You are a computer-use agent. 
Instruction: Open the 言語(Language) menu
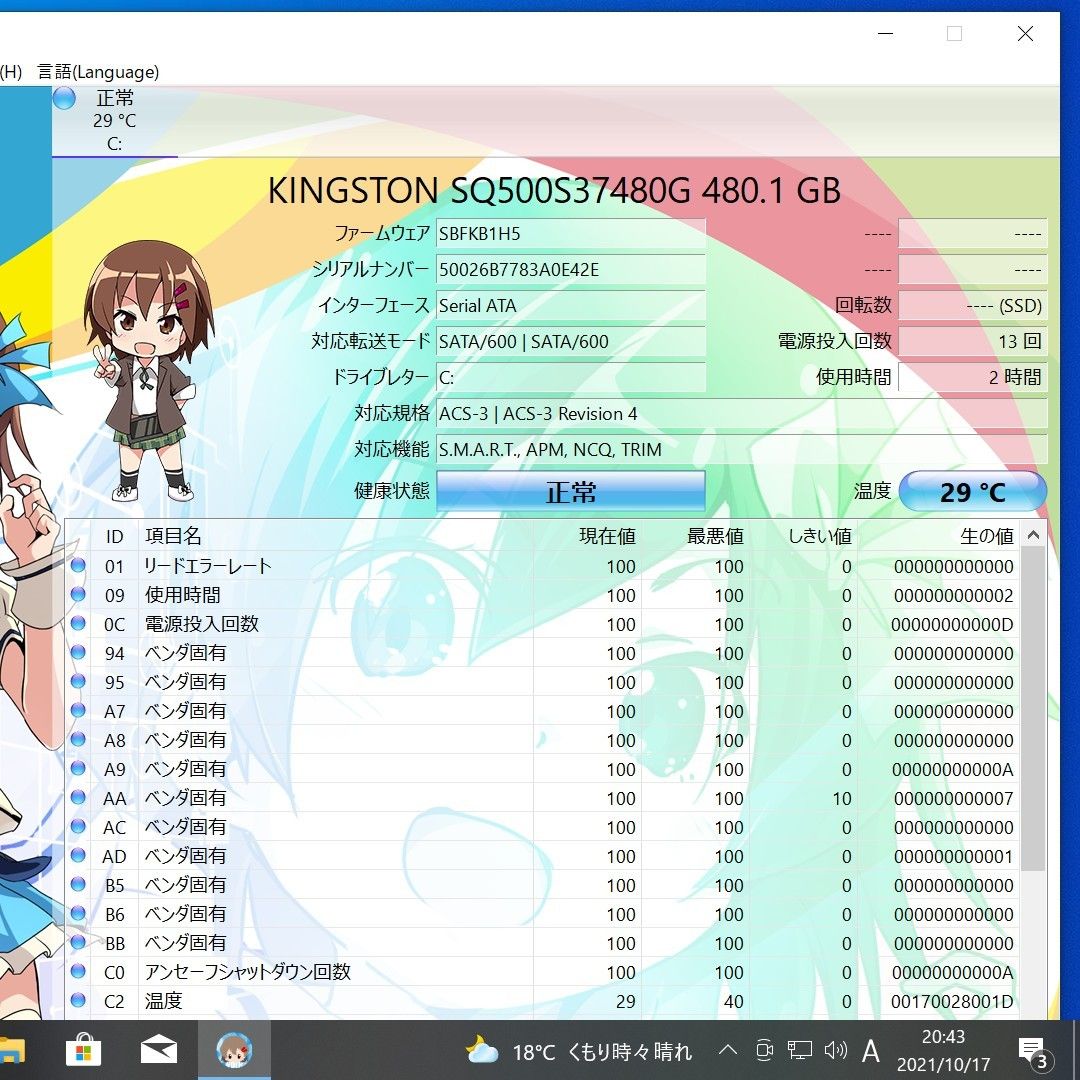[x=98, y=72]
